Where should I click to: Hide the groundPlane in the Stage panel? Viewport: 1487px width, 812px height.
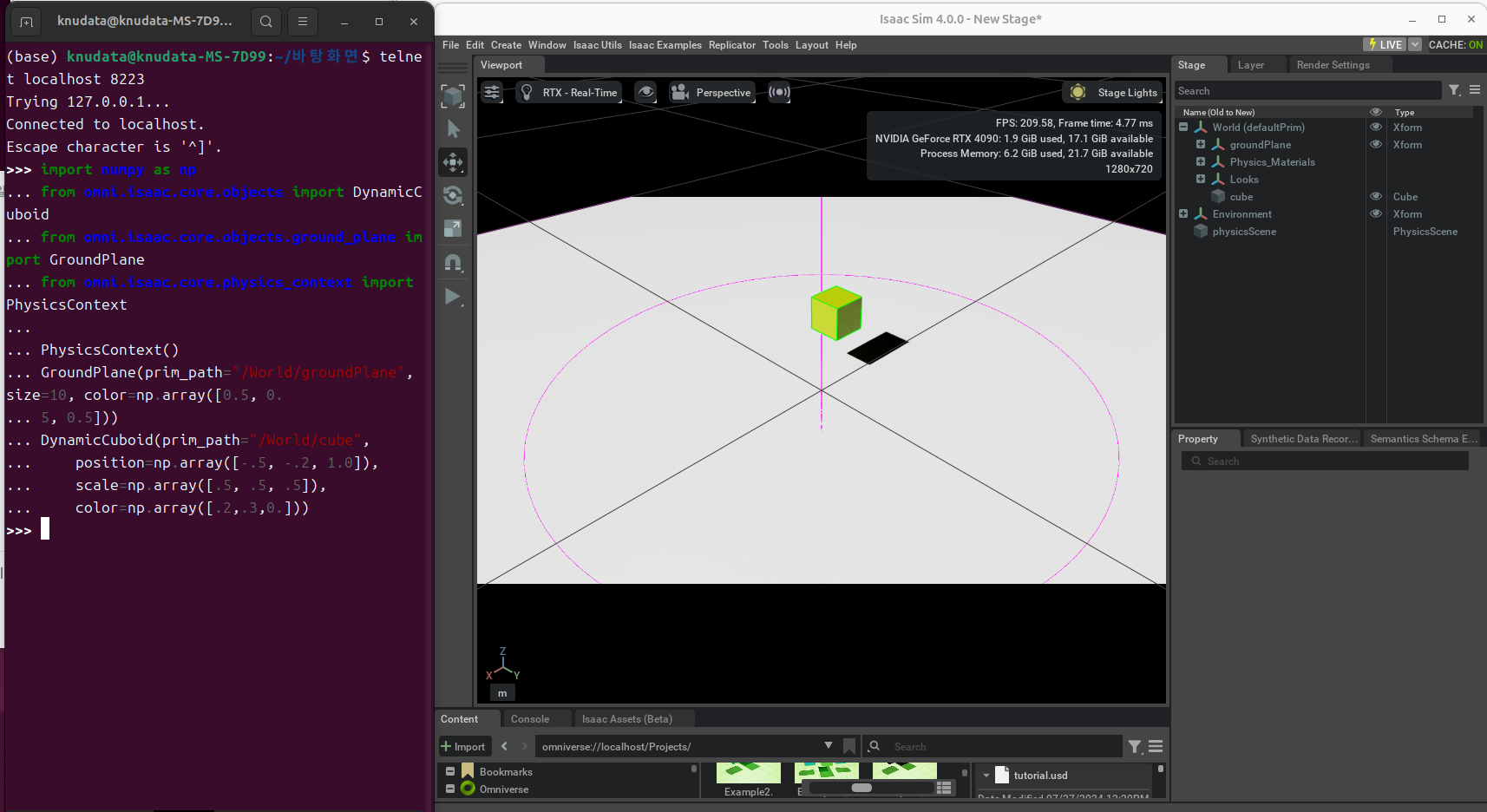(1376, 145)
